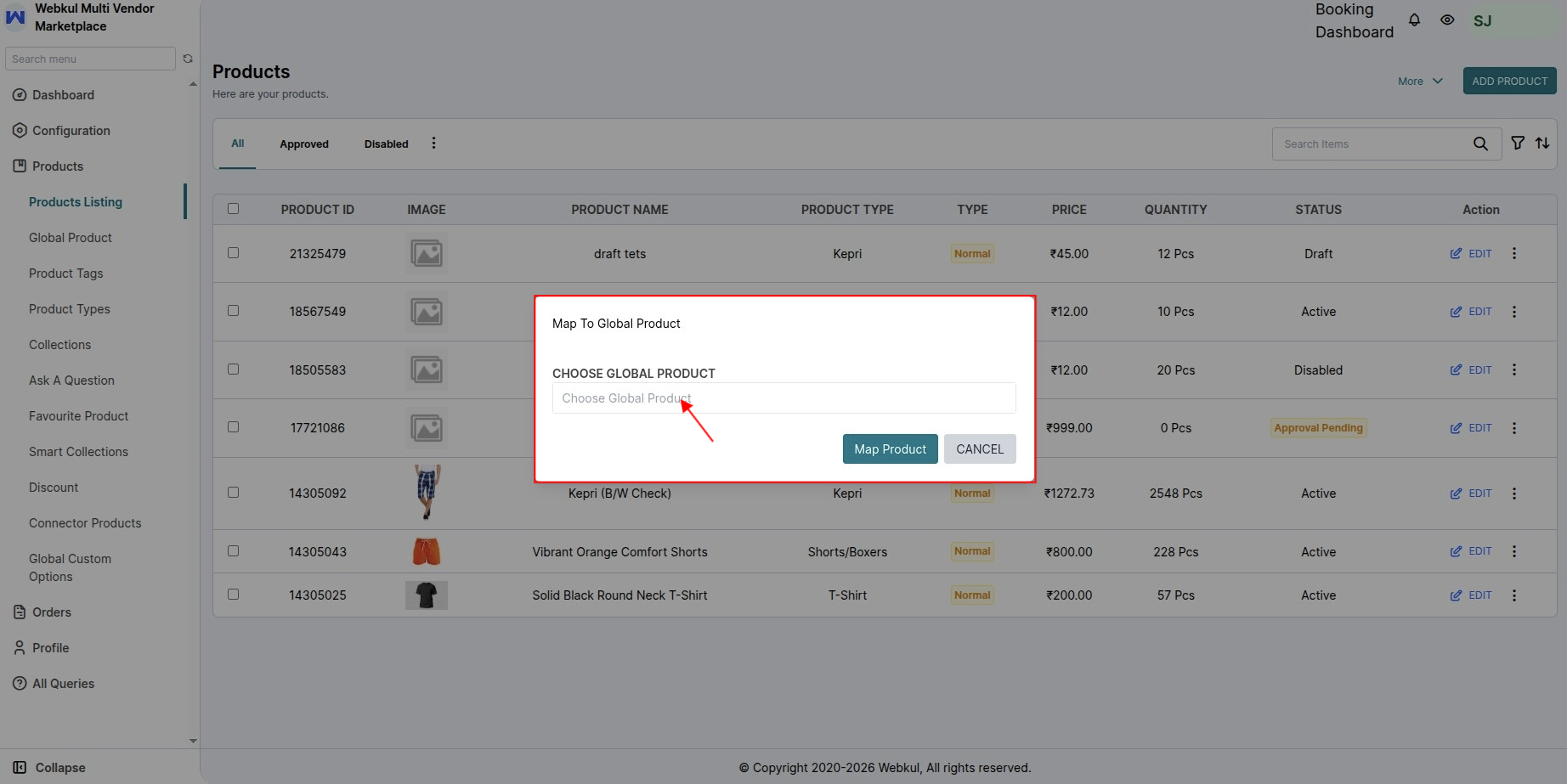The image size is (1567, 784).
Task: Click the ADD PRODUCT button
Action: tap(1509, 82)
